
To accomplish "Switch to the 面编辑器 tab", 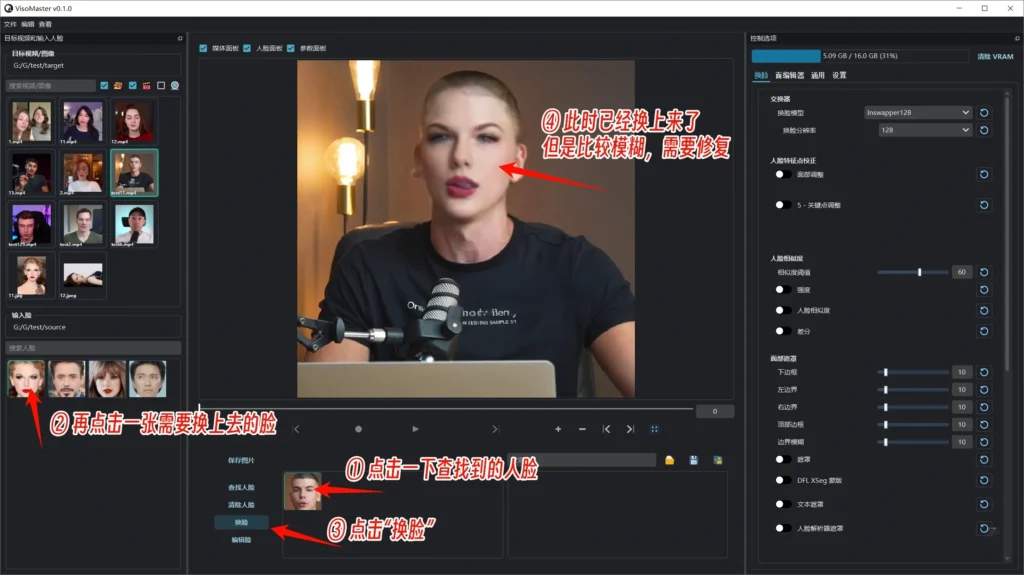I will [x=789, y=75].
